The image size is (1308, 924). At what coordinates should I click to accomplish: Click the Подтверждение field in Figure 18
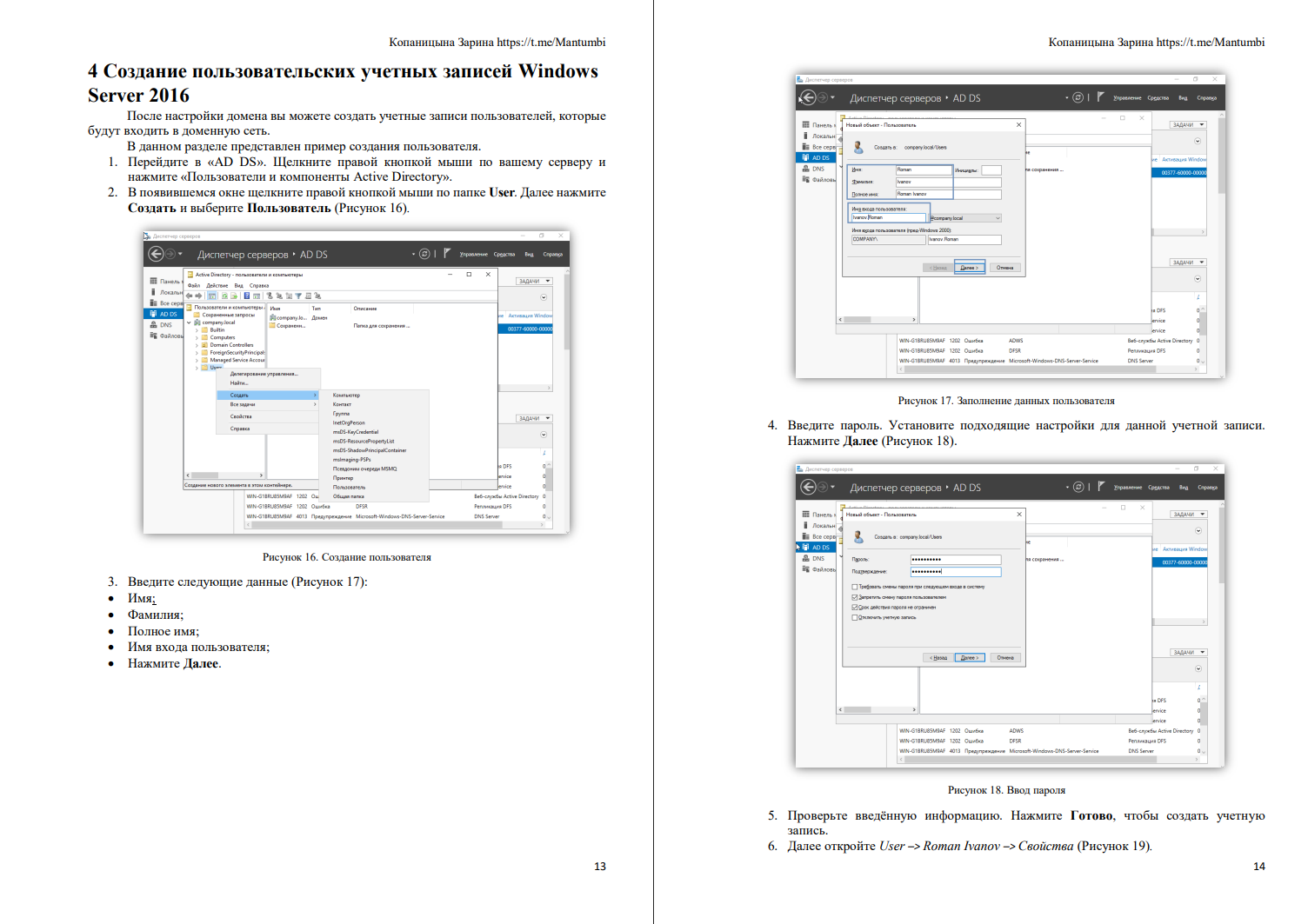pos(956,571)
